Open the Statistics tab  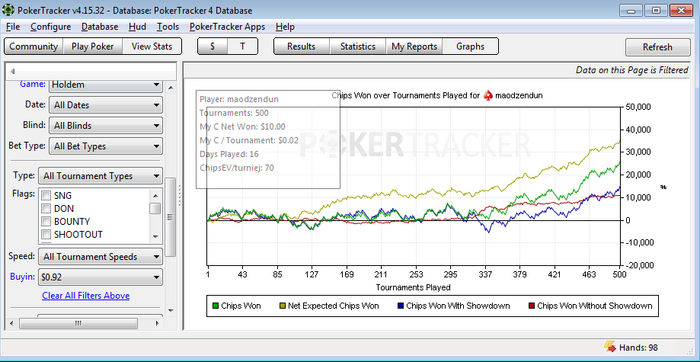point(358,46)
